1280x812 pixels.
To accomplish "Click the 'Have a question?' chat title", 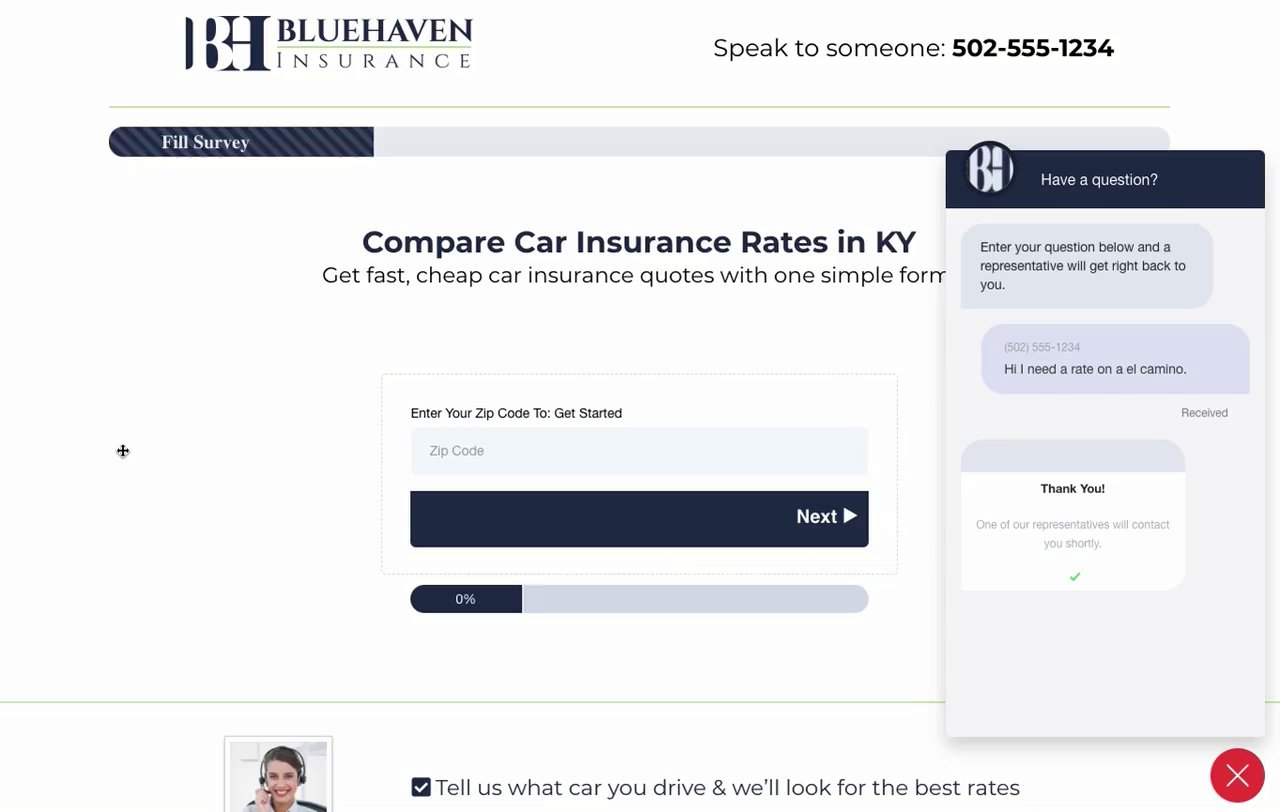I will coord(1099,180).
